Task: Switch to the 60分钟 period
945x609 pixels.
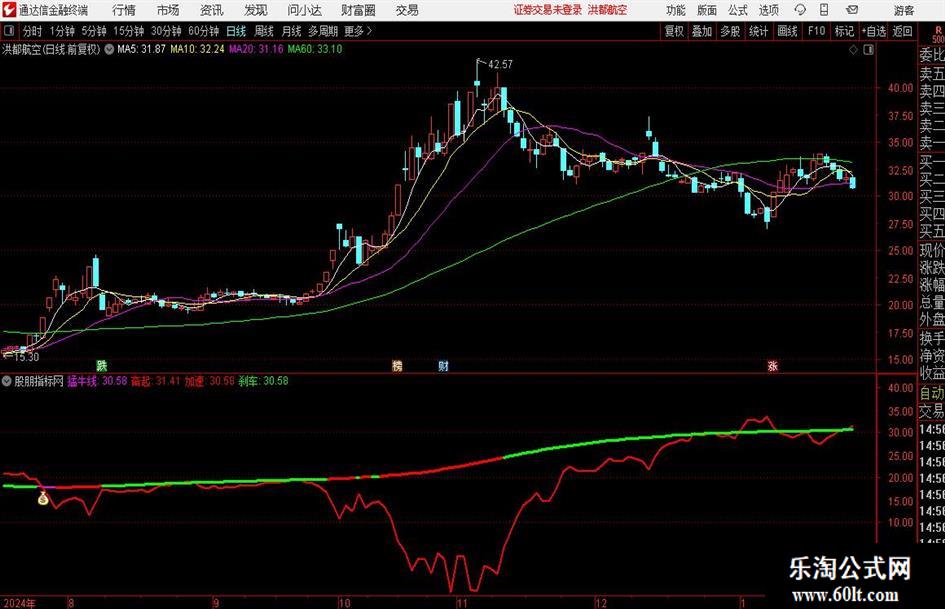Action: [x=204, y=31]
